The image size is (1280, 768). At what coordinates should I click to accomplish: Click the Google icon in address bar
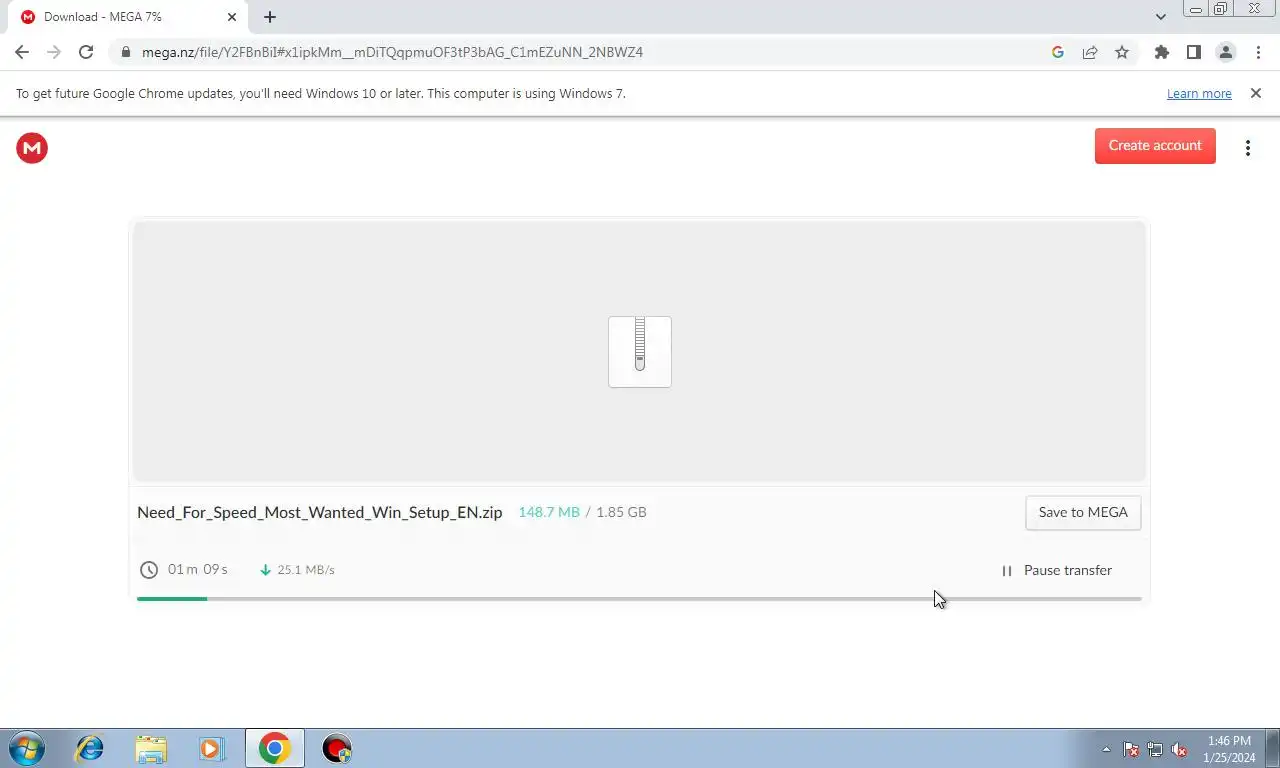coord(1058,52)
